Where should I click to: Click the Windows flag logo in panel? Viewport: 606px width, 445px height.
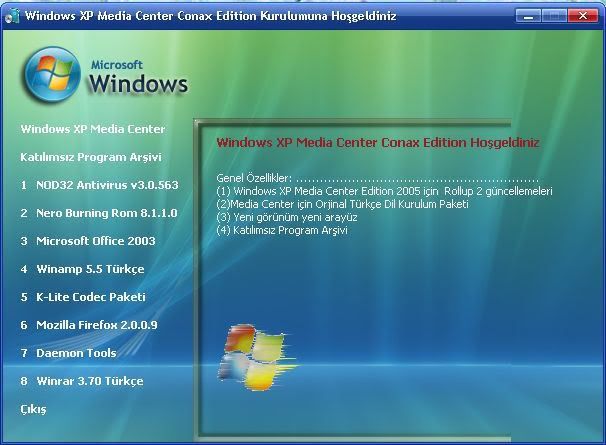pos(257,357)
